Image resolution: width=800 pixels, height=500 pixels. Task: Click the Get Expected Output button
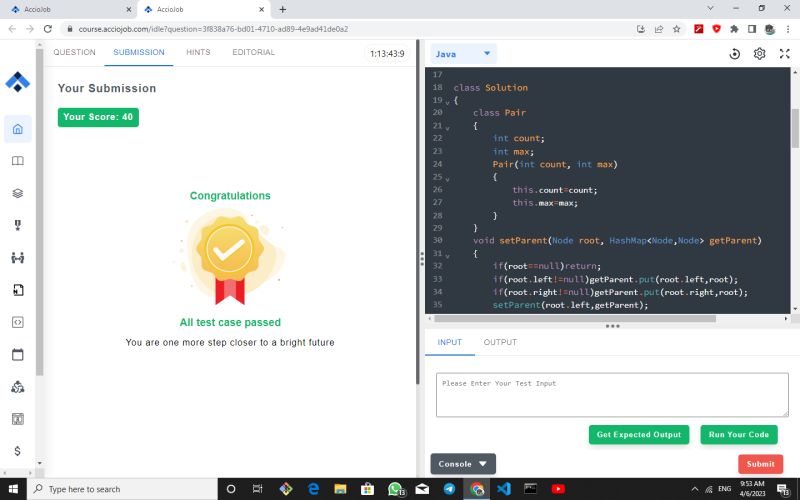[639, 435]
